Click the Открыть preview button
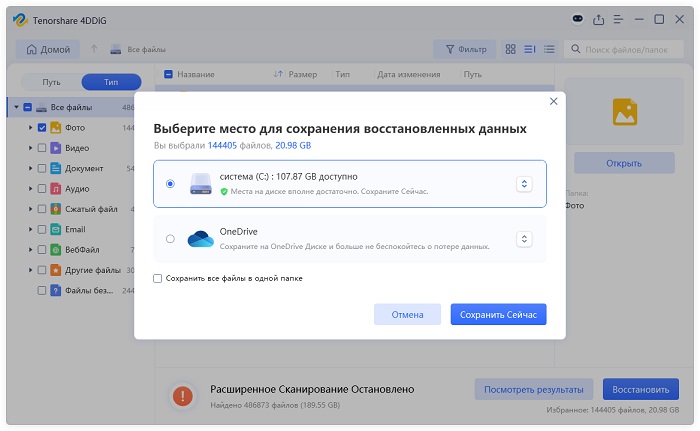 (x=624, y=163)
